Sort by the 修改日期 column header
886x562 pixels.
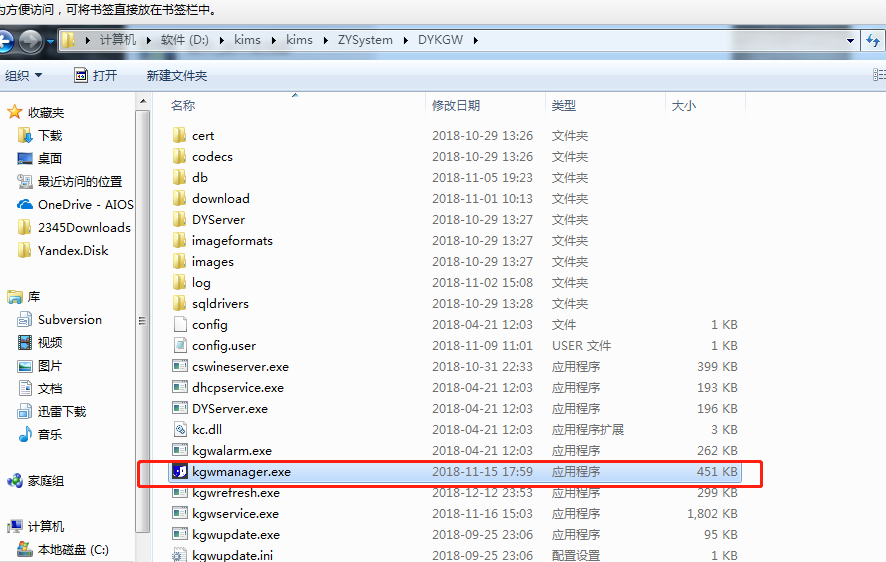(x=455, y=106)
